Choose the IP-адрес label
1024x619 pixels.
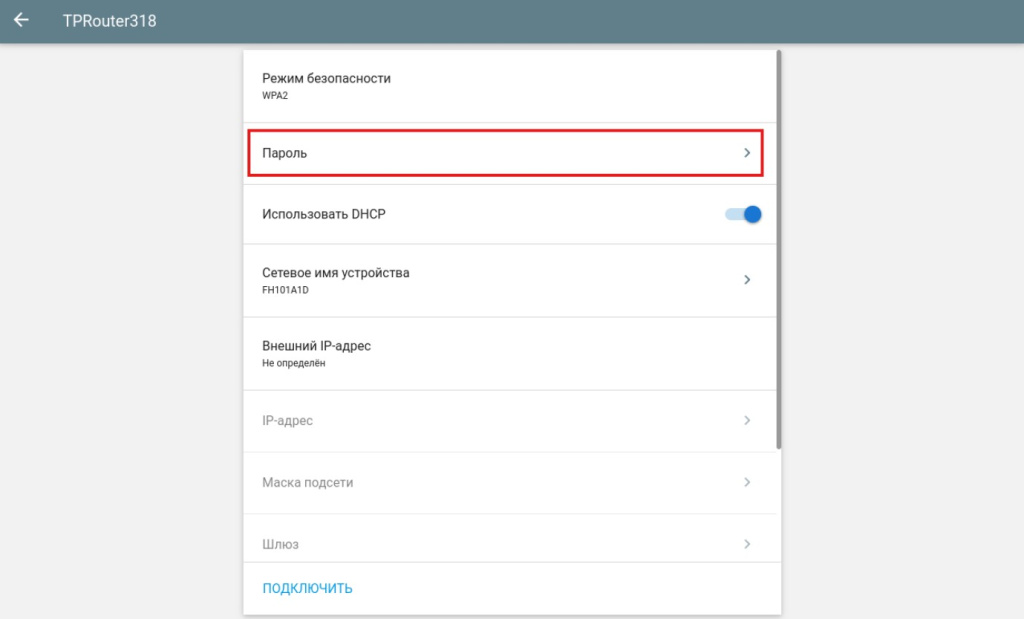coord(287,421)
